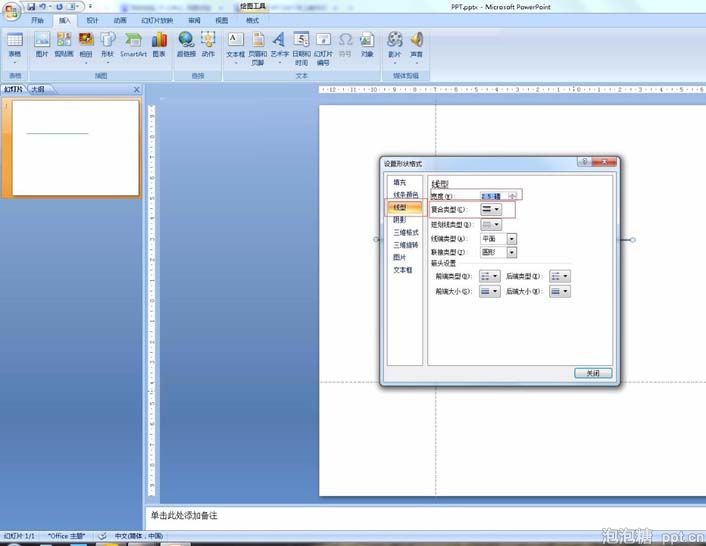Screen dimensions: 706x546
Task: Click the 声音 (Sound) icon
Action: click(416, 43)
